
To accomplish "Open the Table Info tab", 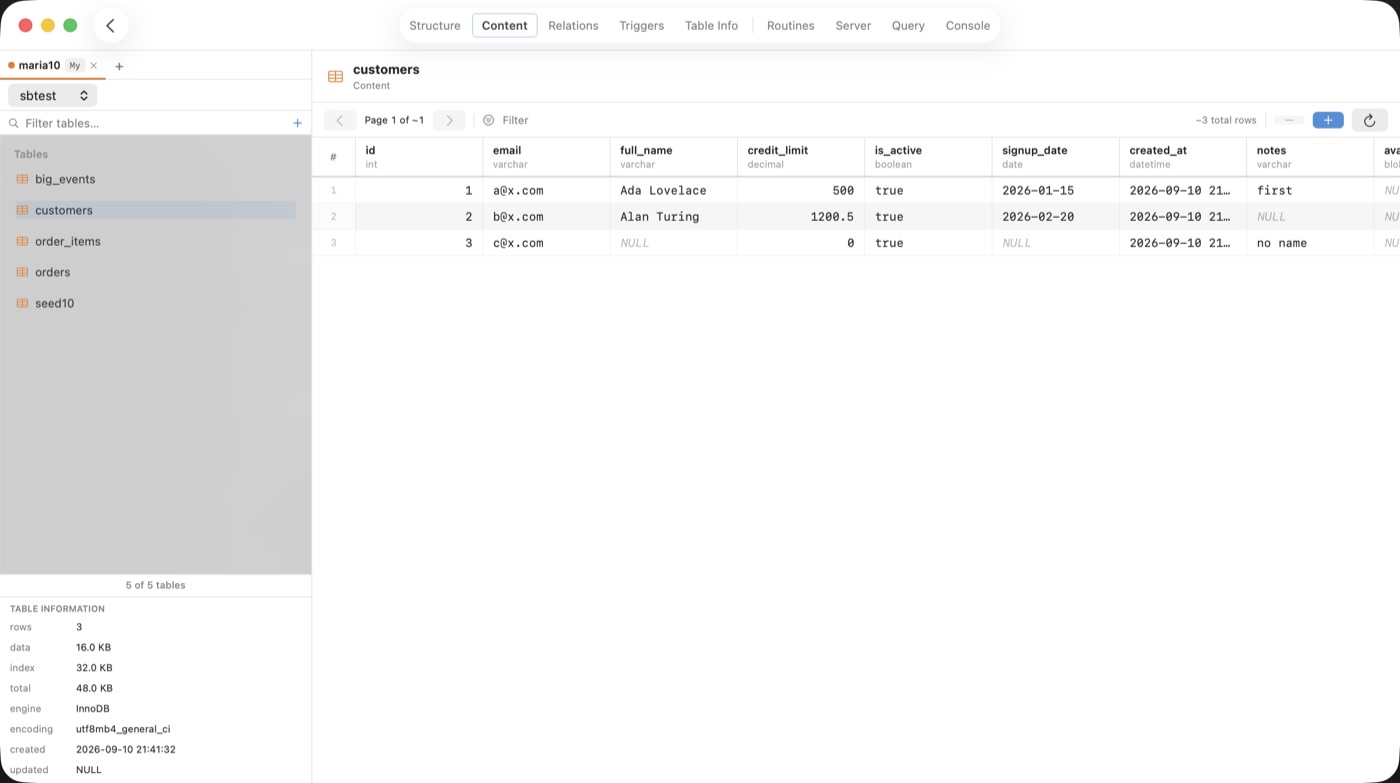I will [x=711, y=26].
